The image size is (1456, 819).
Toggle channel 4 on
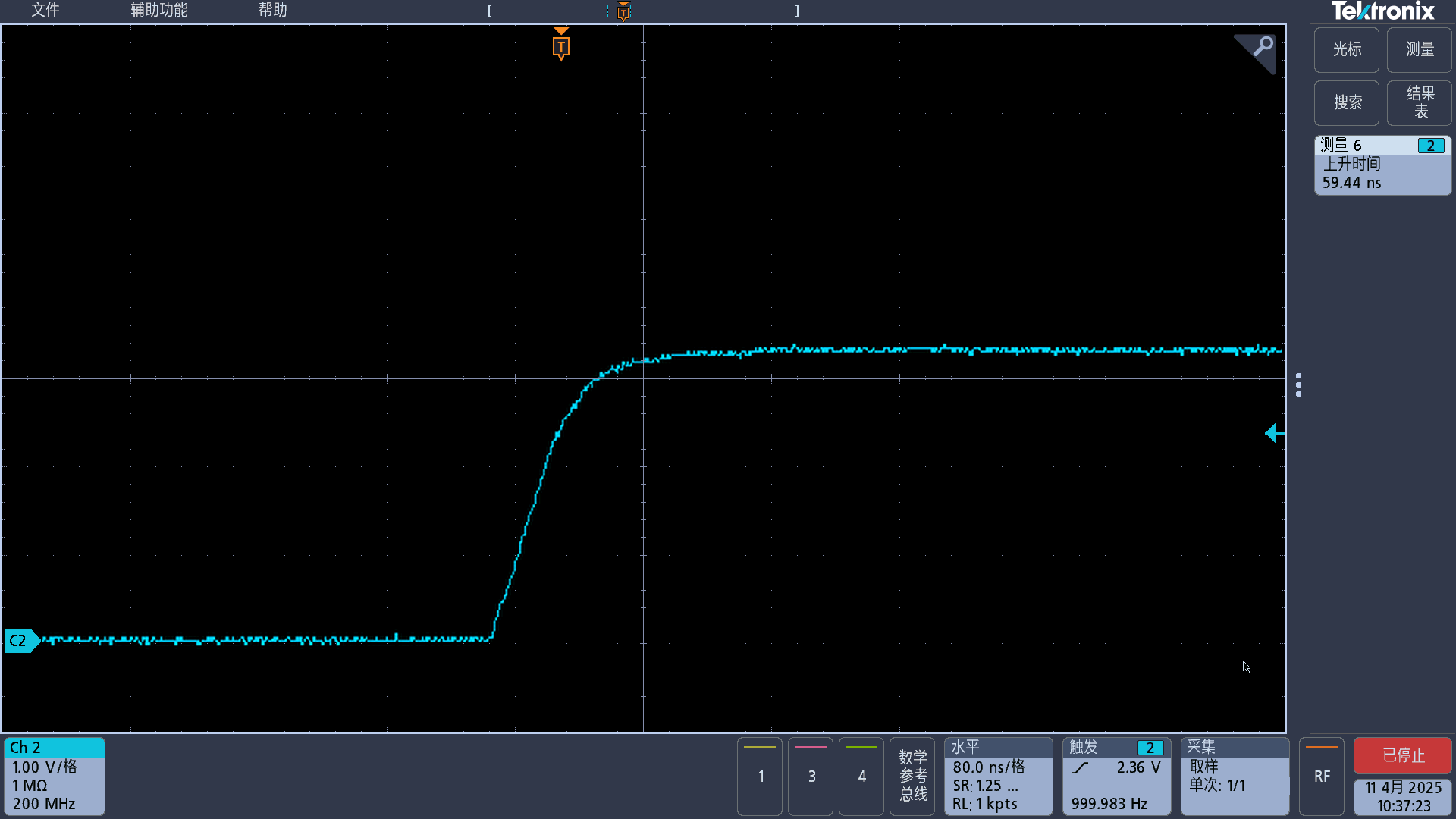point(861,776)
